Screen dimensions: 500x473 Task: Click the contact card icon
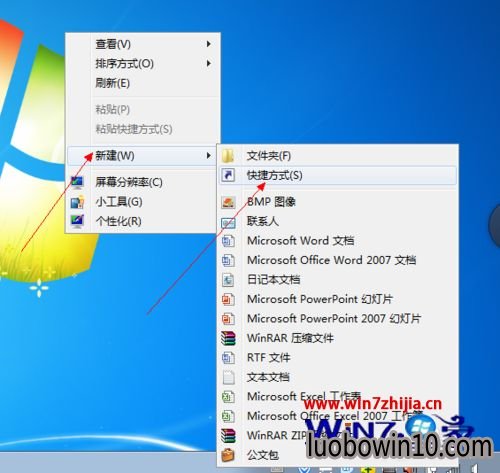click(x=228, y=222)
